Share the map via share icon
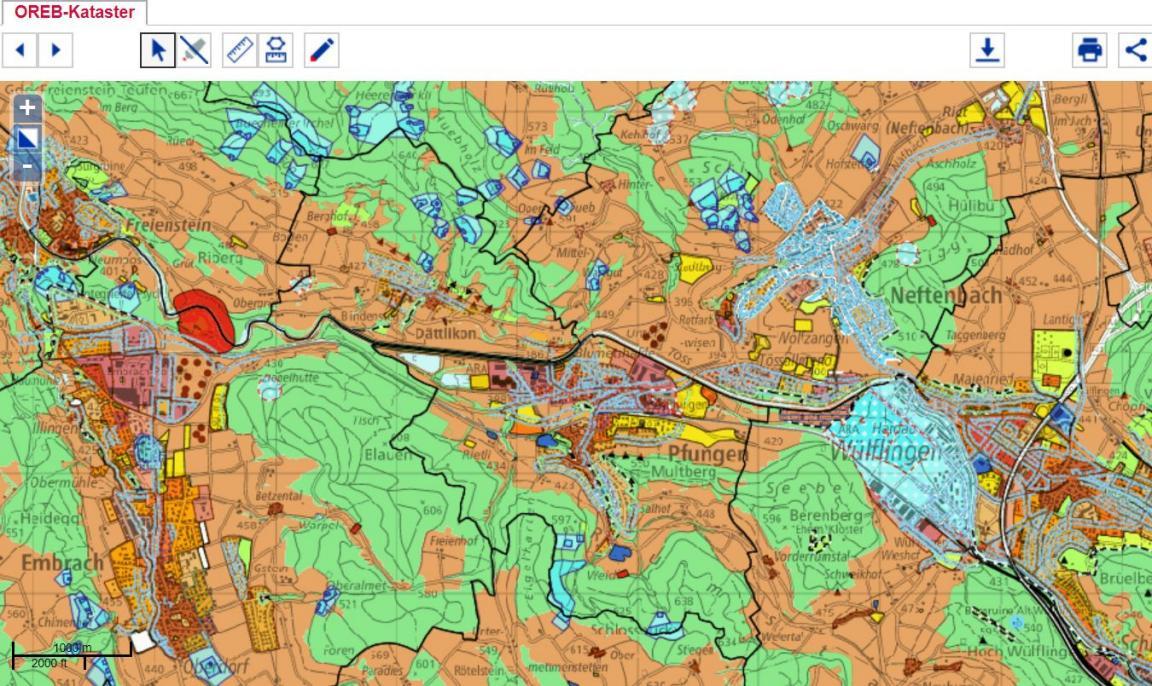 1136,49
